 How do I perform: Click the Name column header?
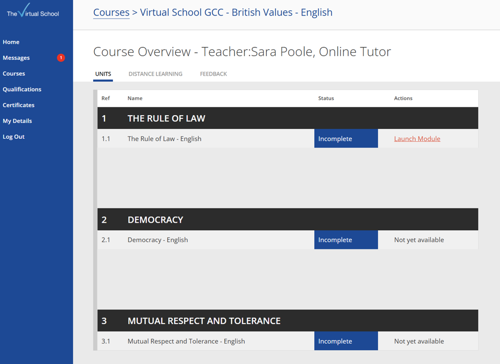coord(135,98)
